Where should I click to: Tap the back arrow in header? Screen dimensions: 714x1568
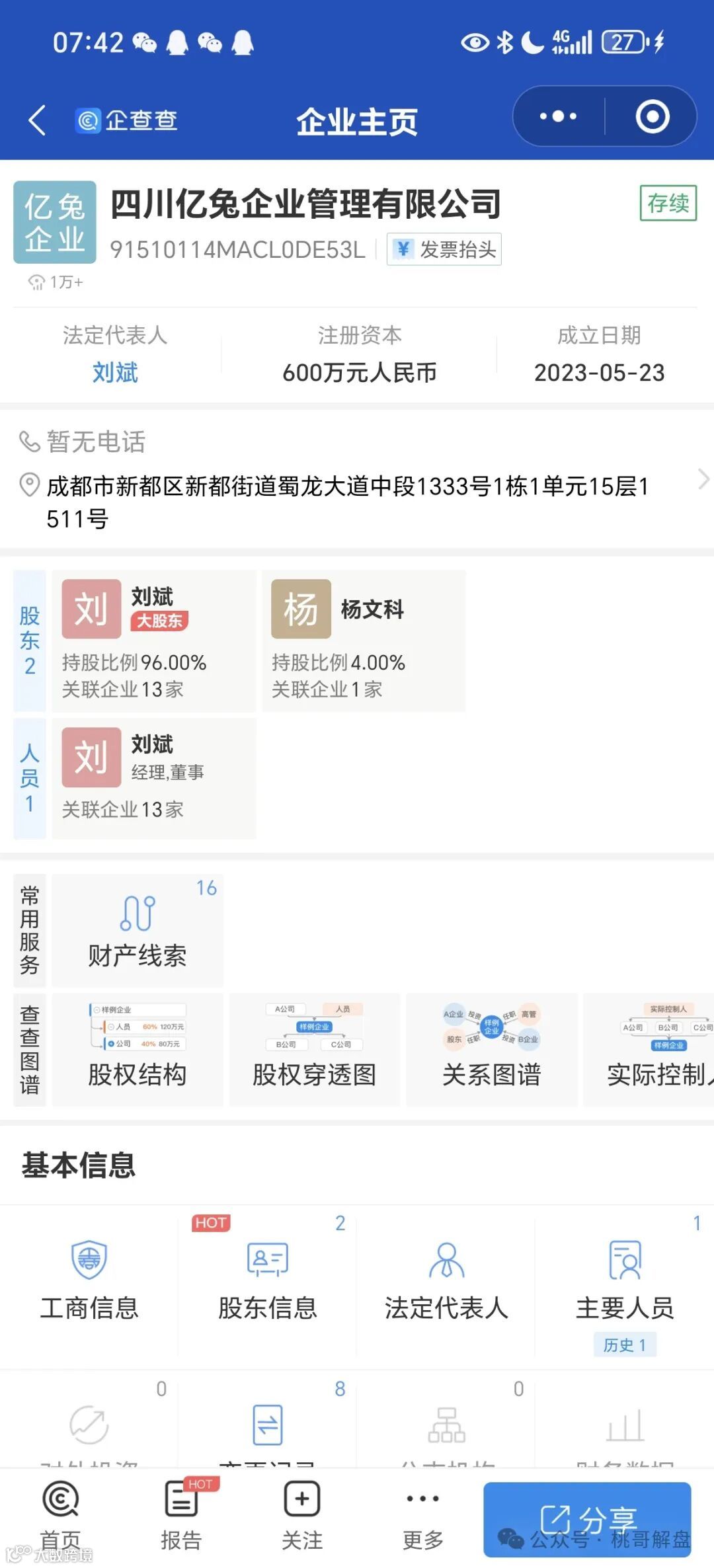coord(37,120)
